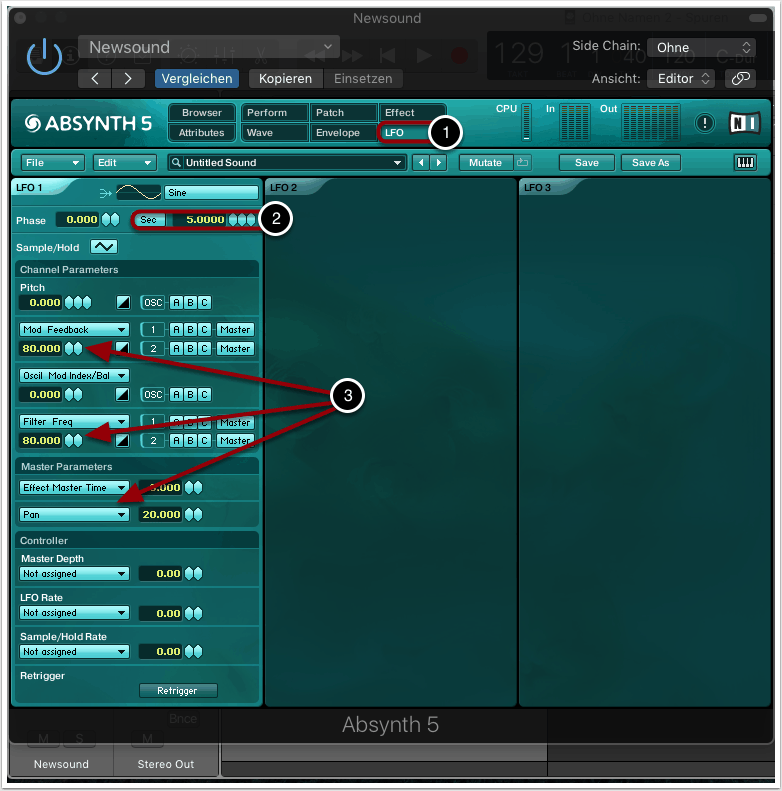Open Master Depth Not assigned dropdown

(74, 574)
